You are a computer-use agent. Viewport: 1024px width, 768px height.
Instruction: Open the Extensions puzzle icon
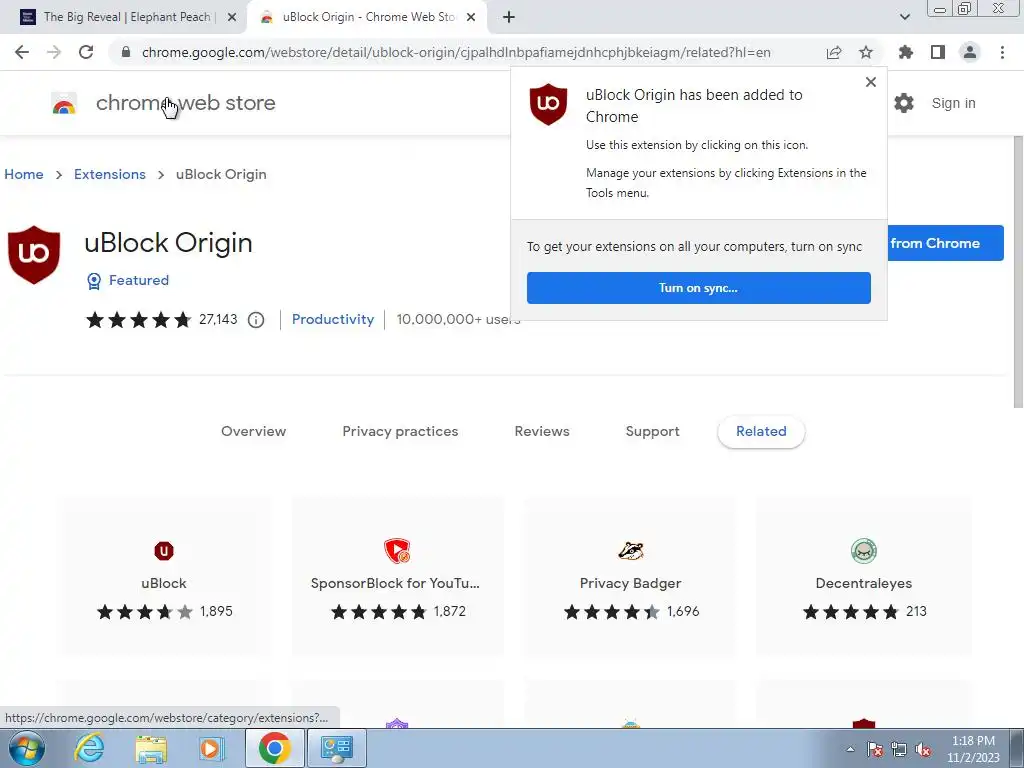(x=906, y=52)
